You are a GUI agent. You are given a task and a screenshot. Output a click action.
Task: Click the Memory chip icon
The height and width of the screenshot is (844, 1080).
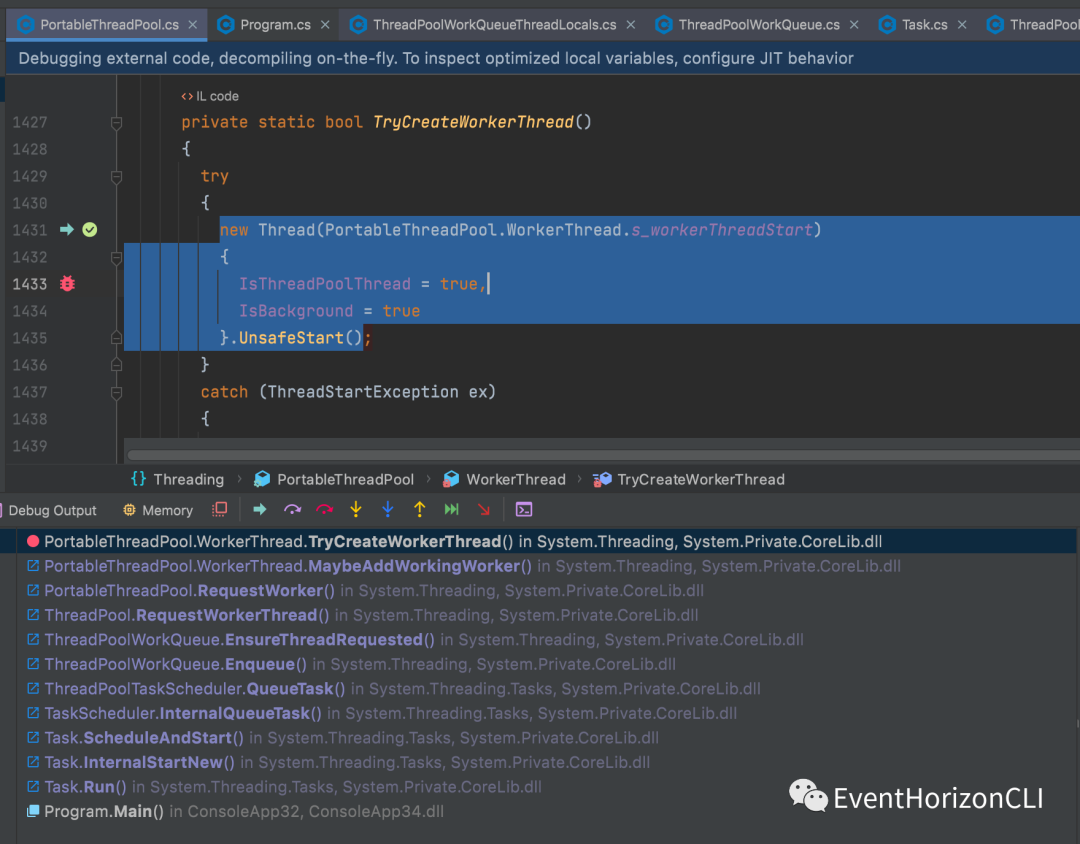click(129, 510)
